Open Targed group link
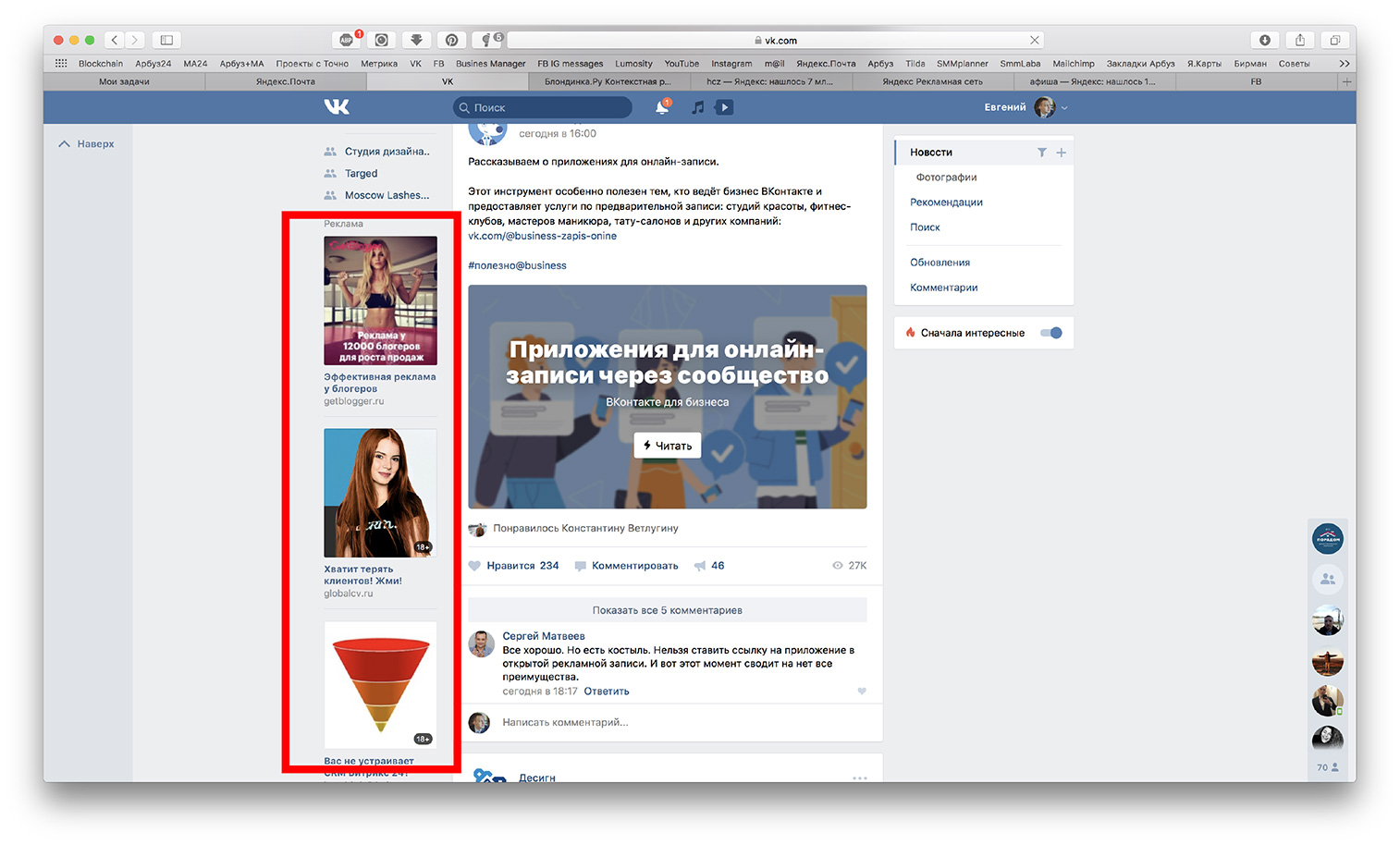Viewport: 1400px width, 845px height. (x=361, y=174)
